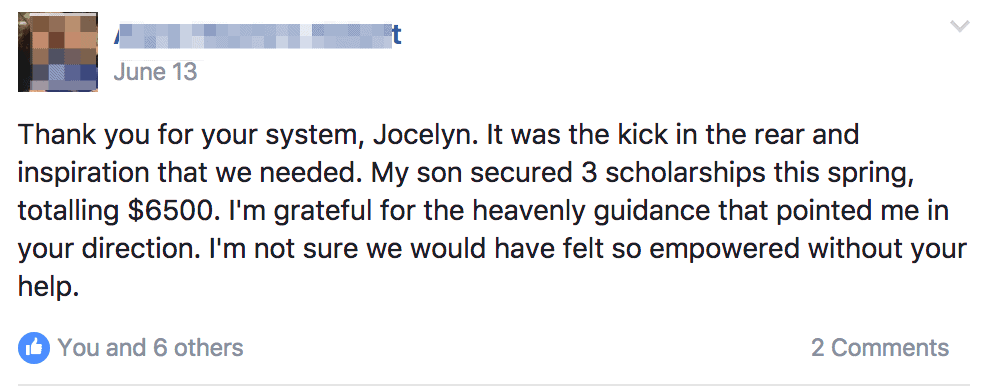Visit the blurred poster name link
Image resolution: width=984 pixels, height=386 pixels.
coord(259,35)
